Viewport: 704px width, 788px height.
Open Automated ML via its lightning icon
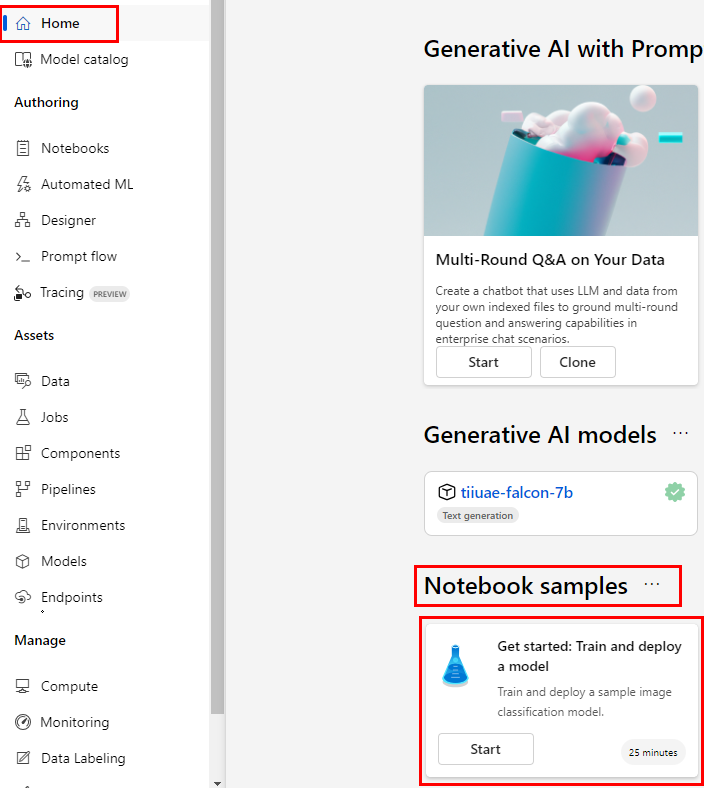pyautogui.click(x=23, y=184)
